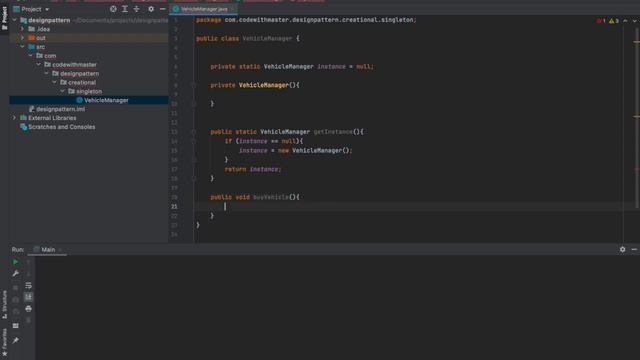Screen dimensions: 640x360
Task: Hide the Run panel with minus icon
Action: [x=634, y=249]
